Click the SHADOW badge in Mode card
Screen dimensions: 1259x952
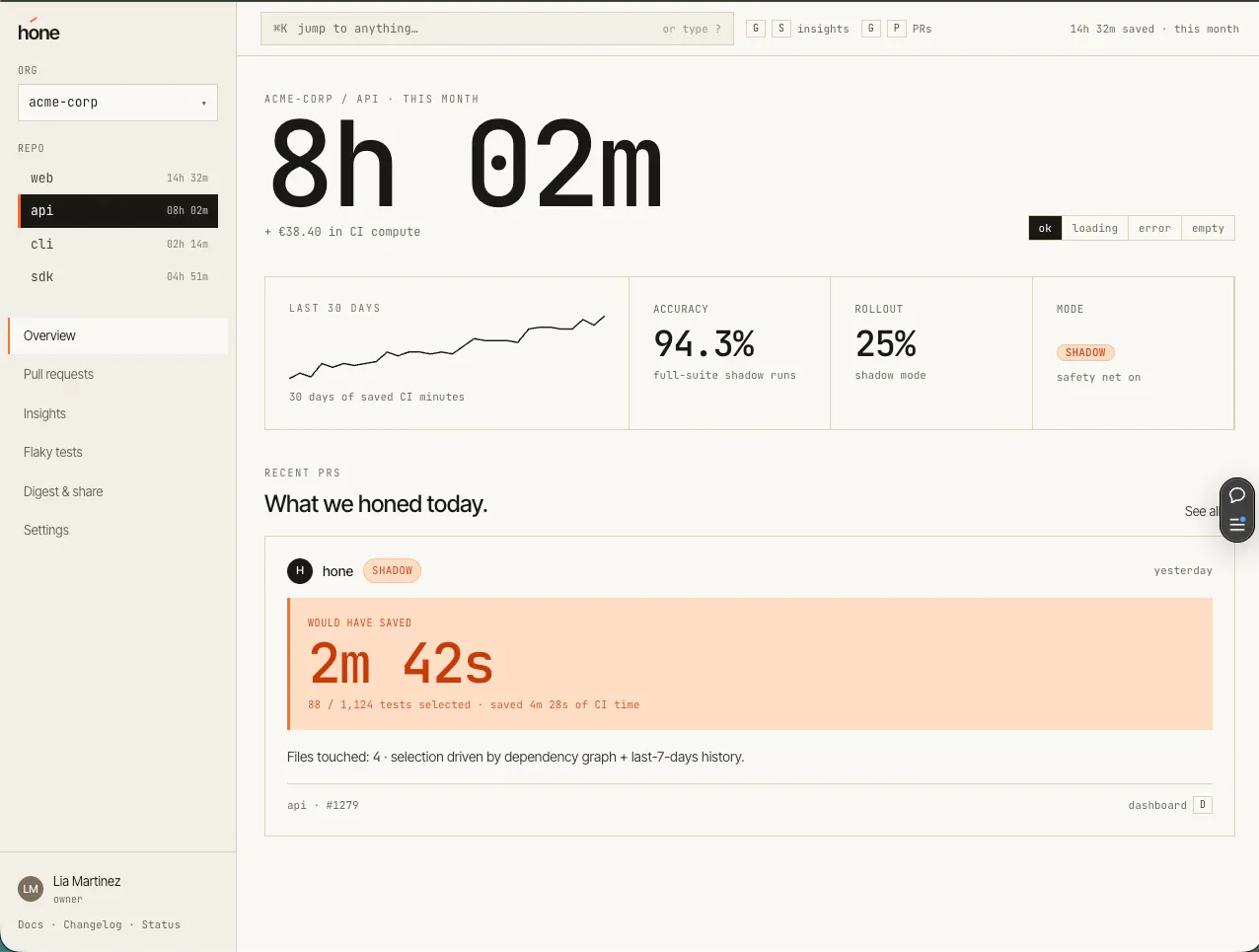click(1085, 352)
